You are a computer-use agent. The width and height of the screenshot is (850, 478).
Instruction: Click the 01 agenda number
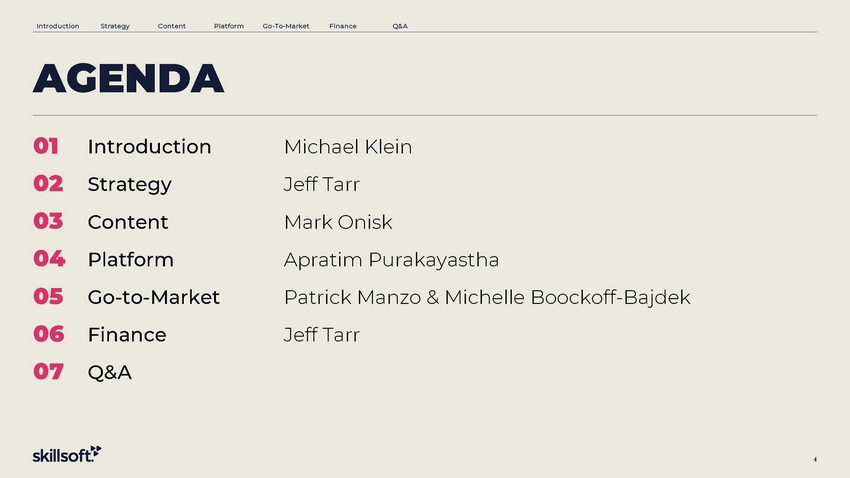46,146
